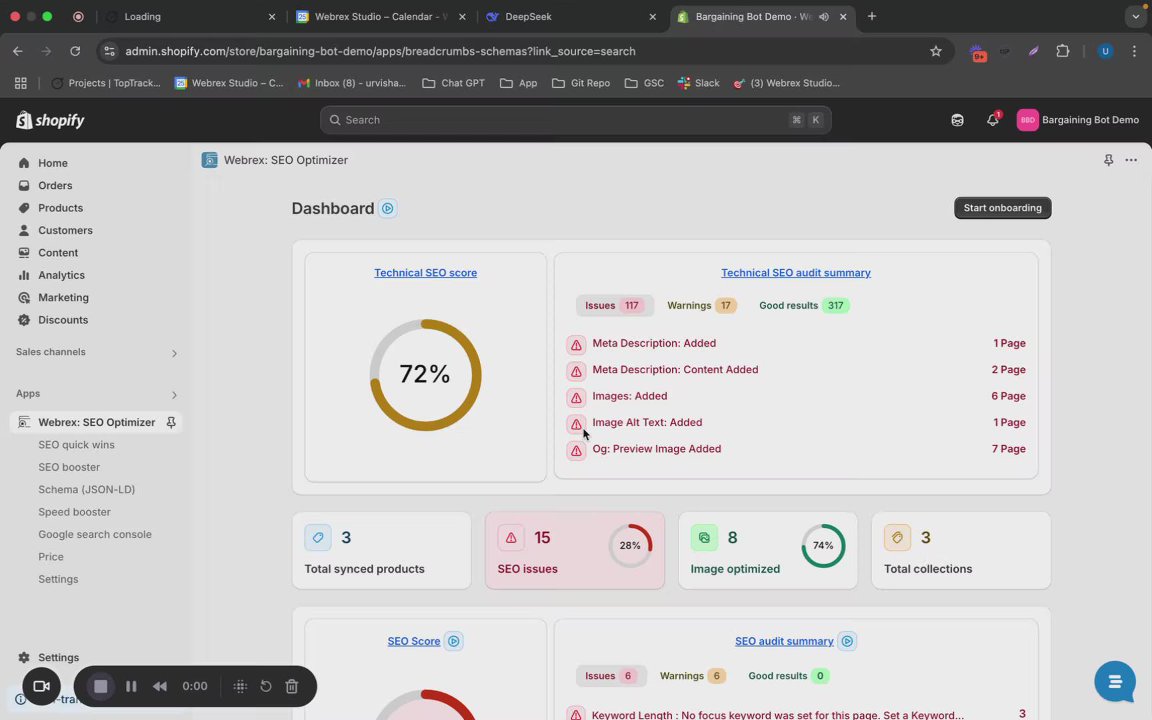Pin the app using the header pin icon
Viewport: 1152px width, 720px height.
pos(1109,160)
